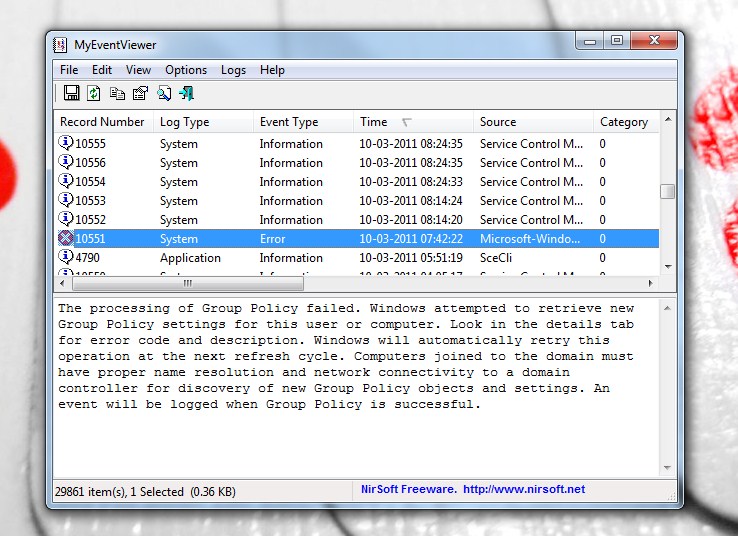This screenshot has height=536, width=738.
Task: Click the info icon of record 10553
Action: [65, 199]
